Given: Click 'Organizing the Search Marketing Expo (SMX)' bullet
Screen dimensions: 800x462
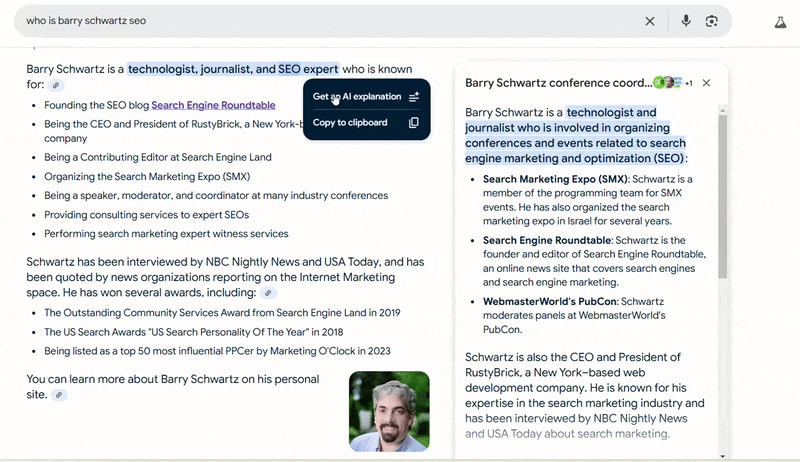Looking at the screenshot, I should [x=147, y=176].
